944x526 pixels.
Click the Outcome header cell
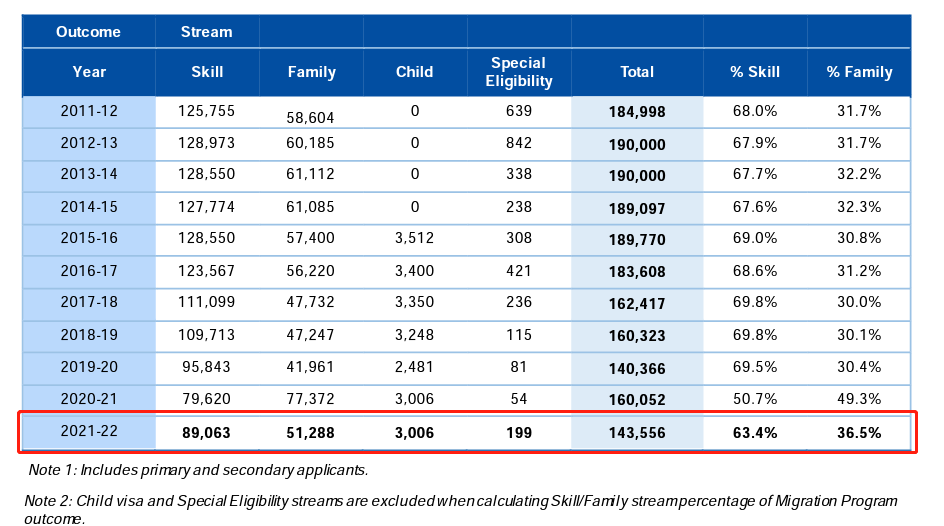pyautogui.click(x=88, y=32)
